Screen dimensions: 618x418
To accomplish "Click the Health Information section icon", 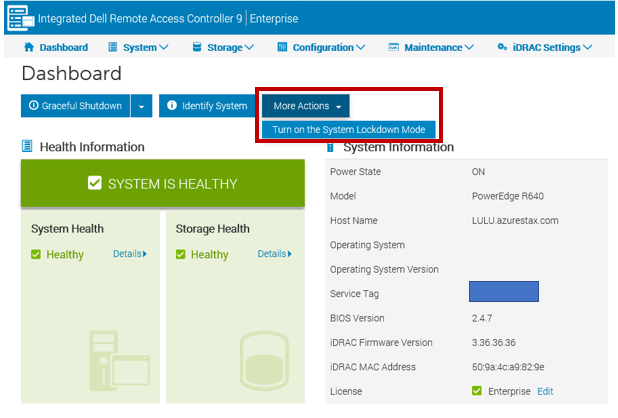I will [27, 147].
